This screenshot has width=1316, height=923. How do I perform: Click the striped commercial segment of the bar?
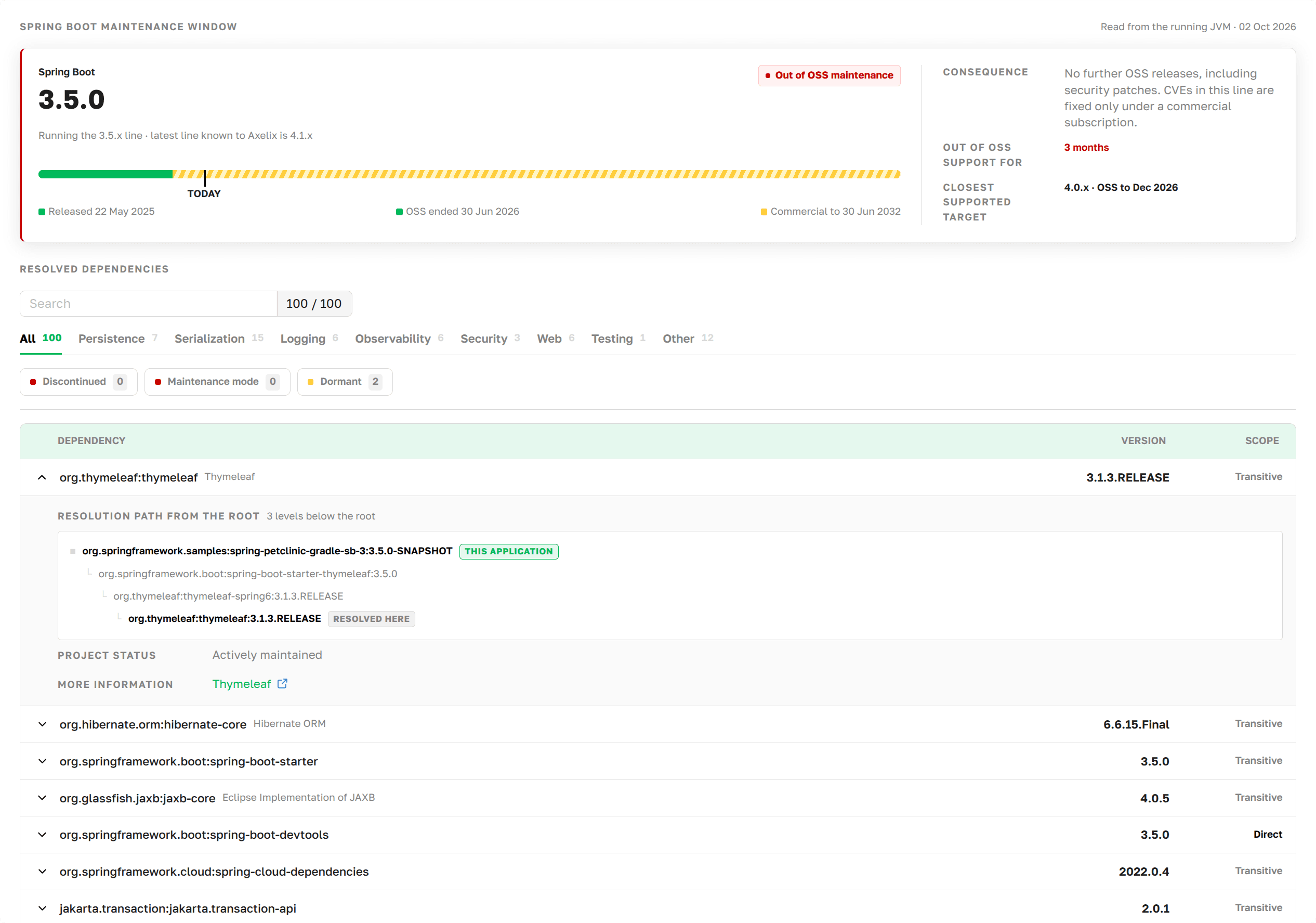[536, 174]
